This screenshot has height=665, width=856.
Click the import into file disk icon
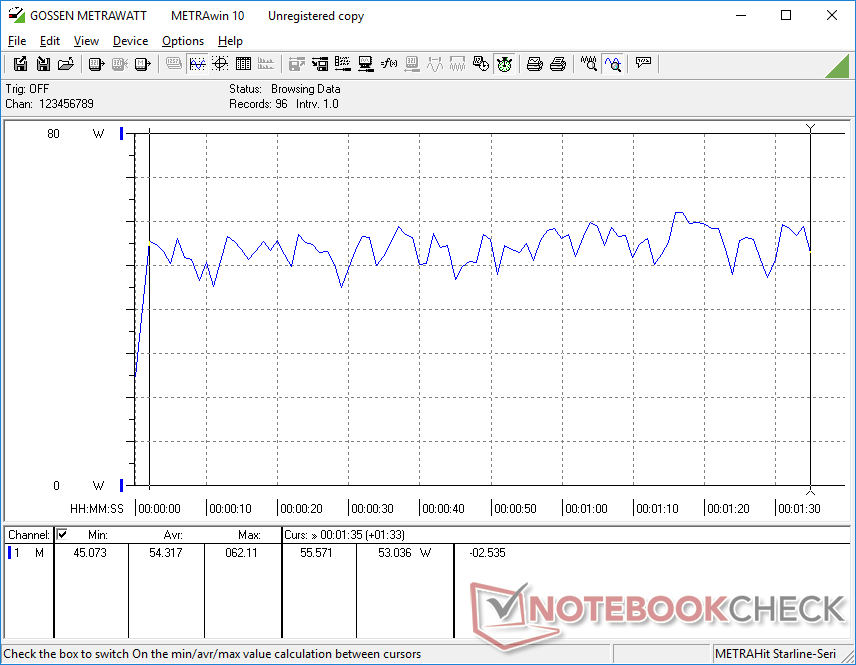(x=43, y=64)
